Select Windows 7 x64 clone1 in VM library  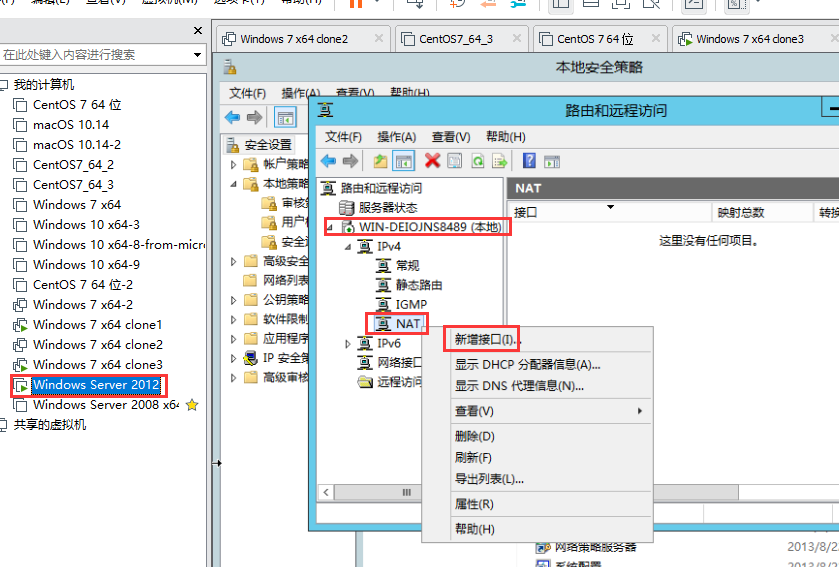97,325
